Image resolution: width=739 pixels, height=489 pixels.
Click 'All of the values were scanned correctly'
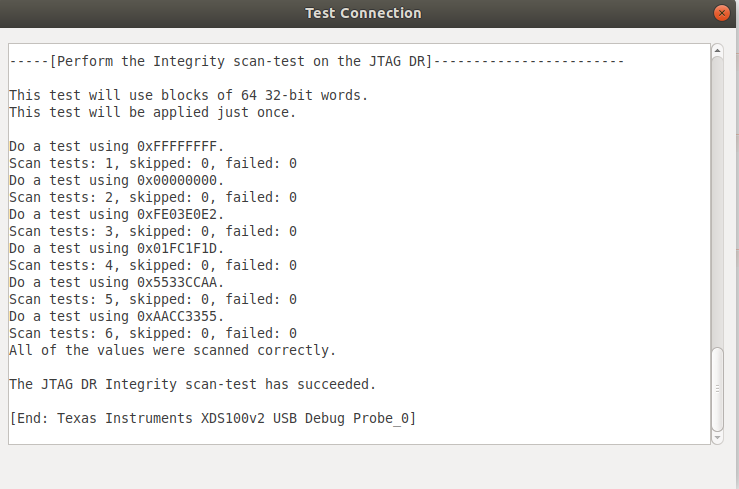[172, 351]
